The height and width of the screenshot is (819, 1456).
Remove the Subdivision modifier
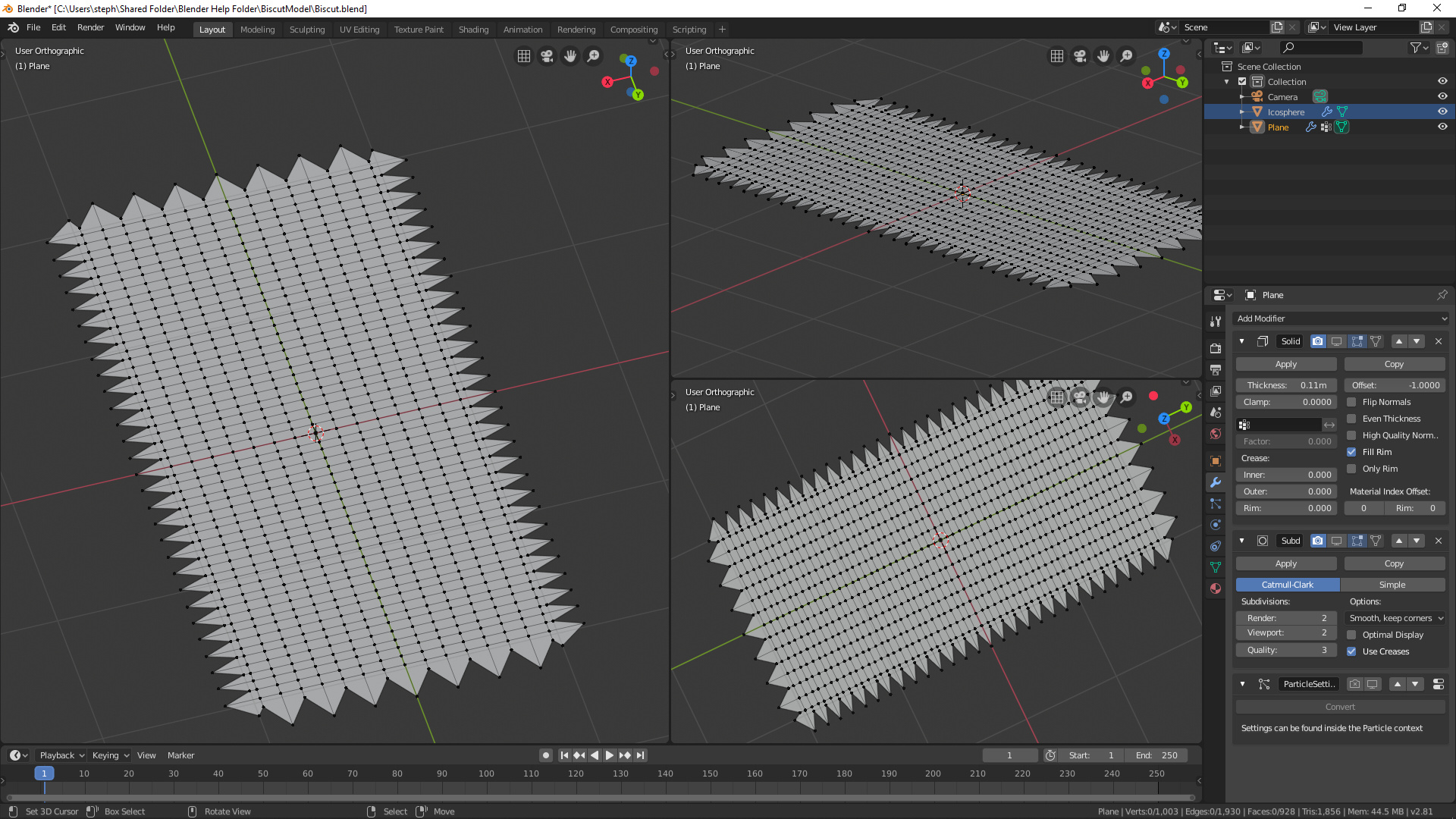pyautogui.click(x=1439, y=541)
